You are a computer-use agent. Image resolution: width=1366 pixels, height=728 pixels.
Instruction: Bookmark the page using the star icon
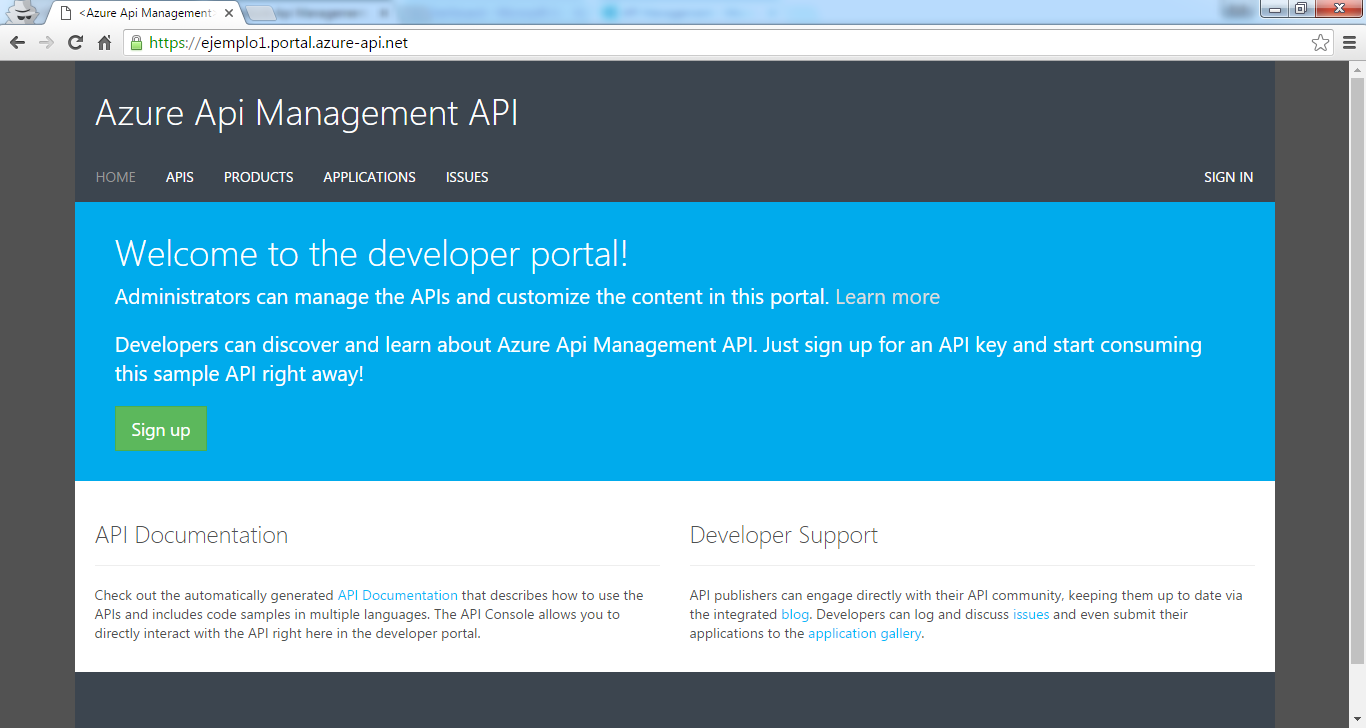[1322, 42]
